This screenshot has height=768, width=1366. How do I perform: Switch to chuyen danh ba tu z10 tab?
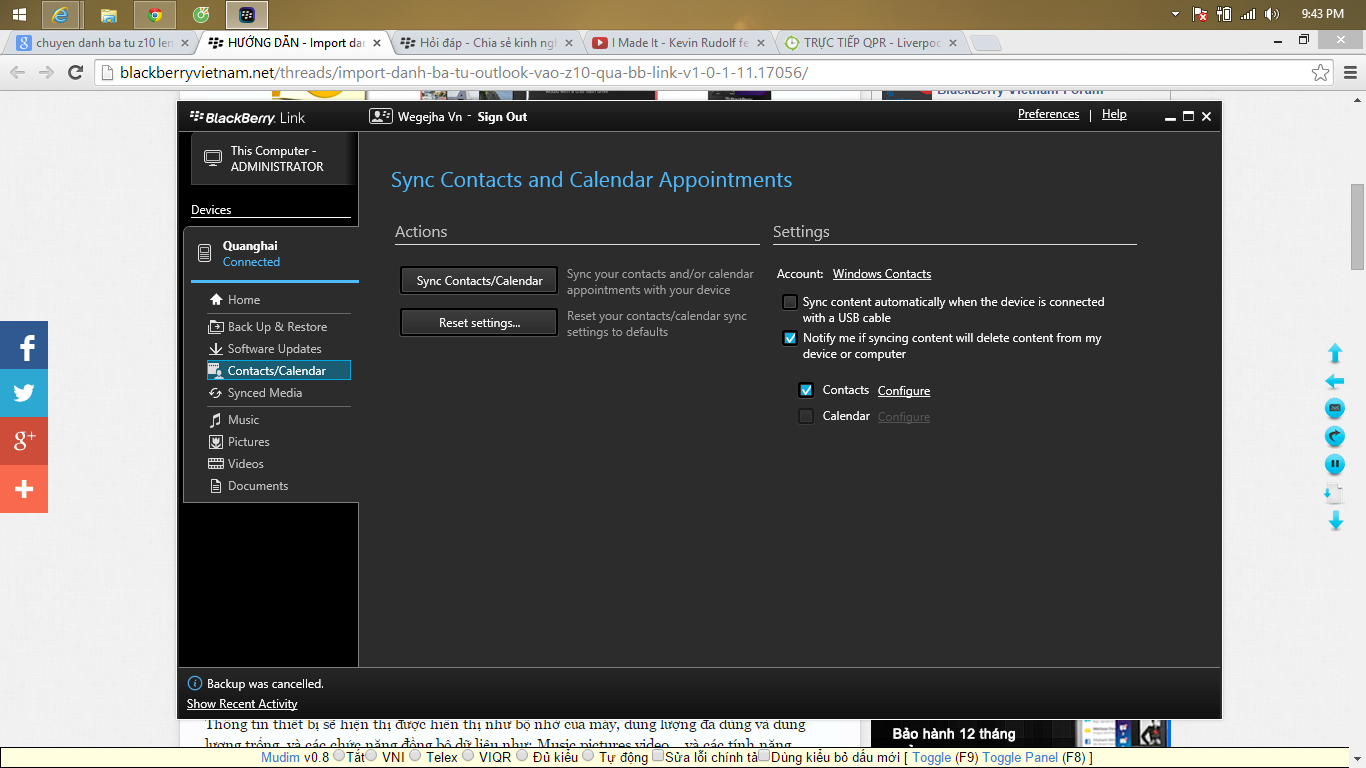(x=99, y=43)
